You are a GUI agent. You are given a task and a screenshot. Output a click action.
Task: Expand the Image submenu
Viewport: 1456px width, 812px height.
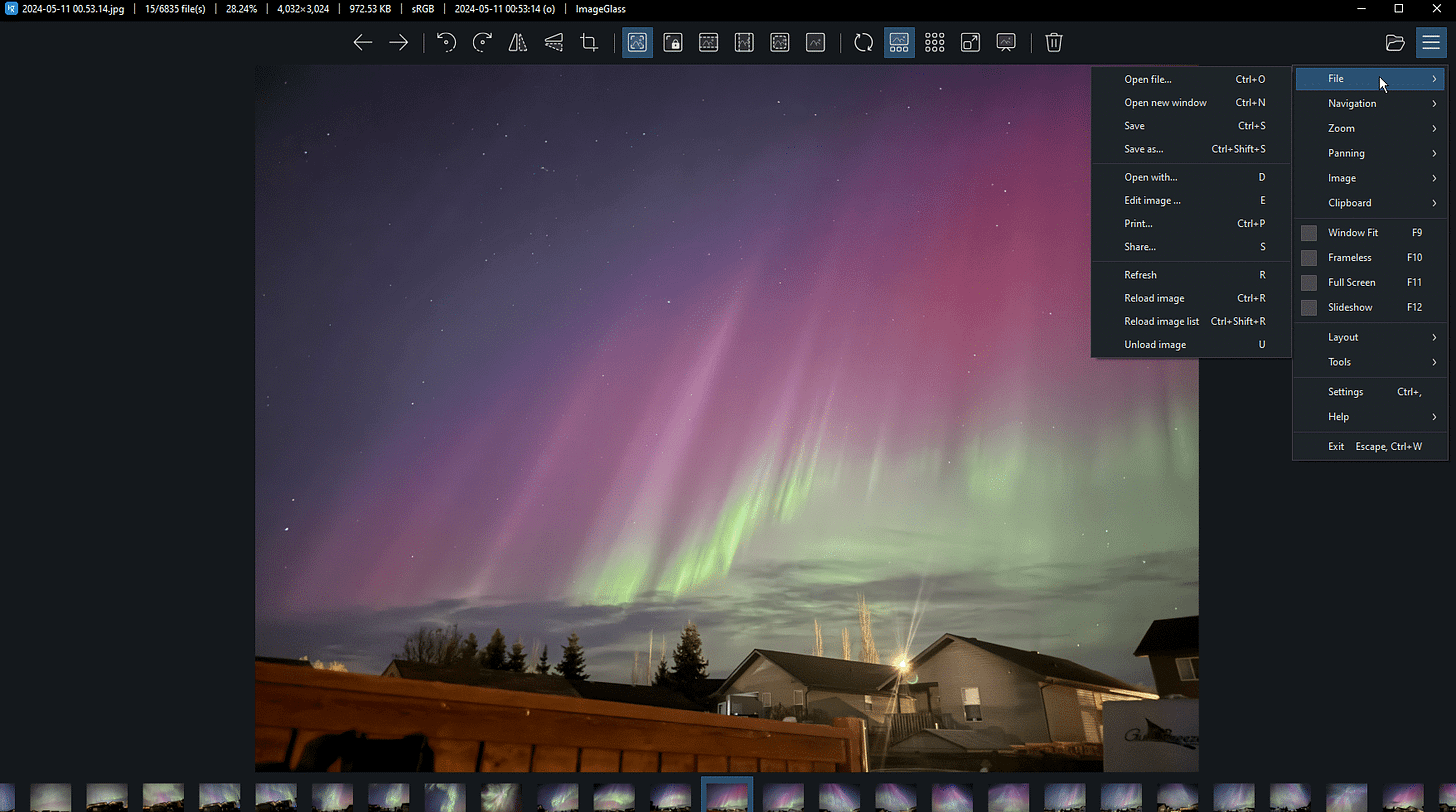point(1370,178)
